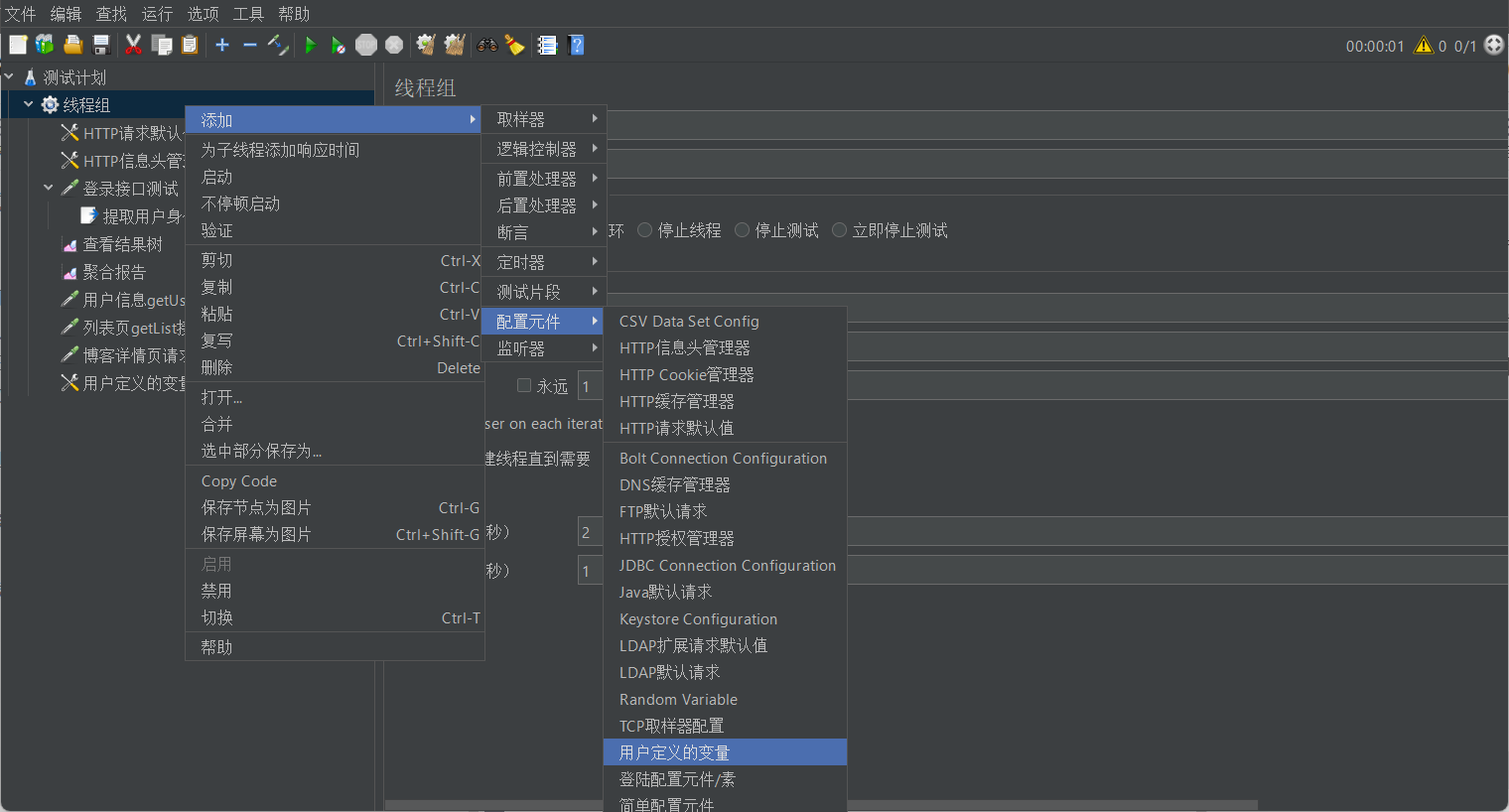Image resolution: width=1509 pixels, height=812 pixels.
Task: Click the Collapse All minus icon
Action: point(250,45)
